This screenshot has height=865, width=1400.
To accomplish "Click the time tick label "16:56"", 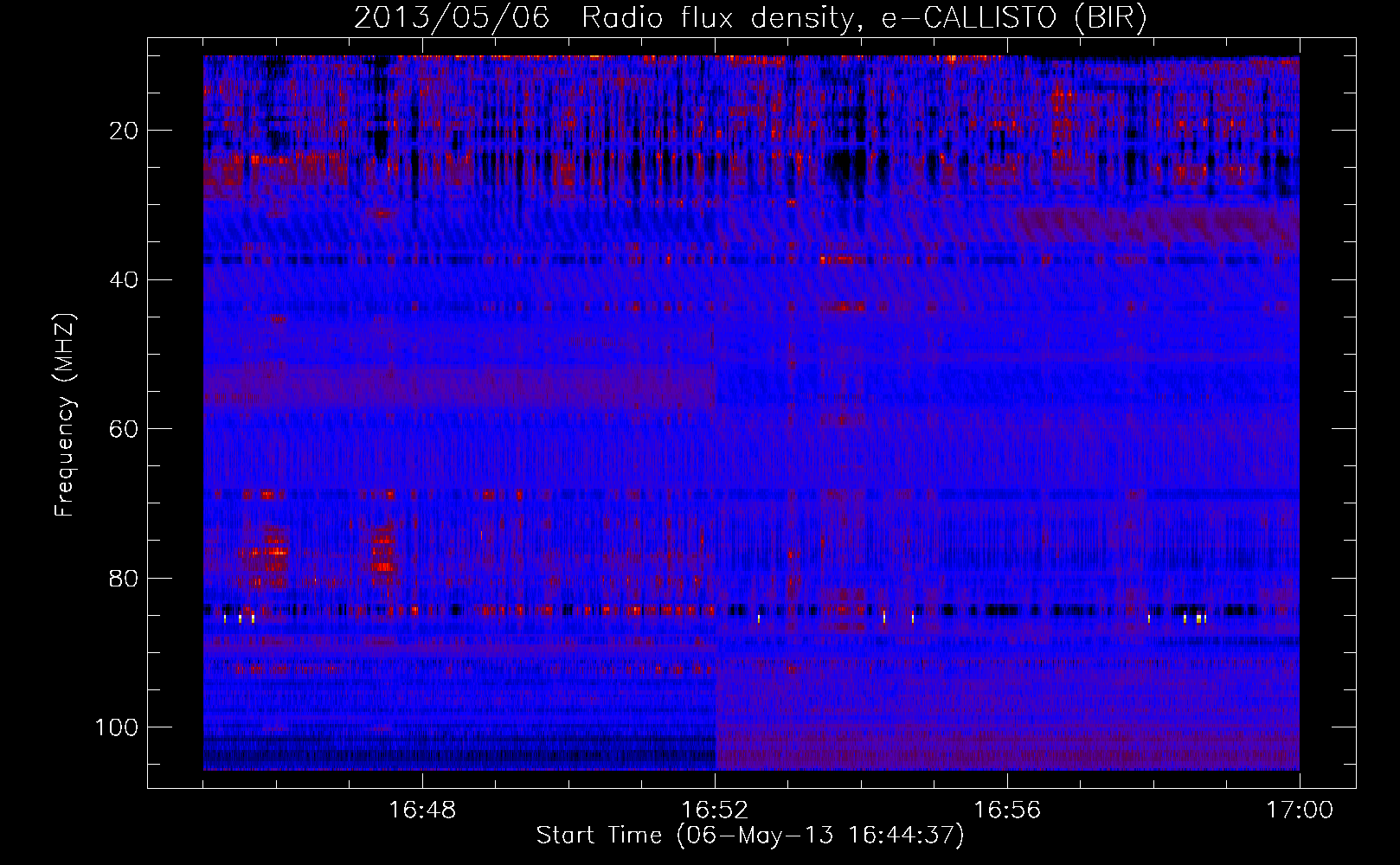I will click(1007, 810).
